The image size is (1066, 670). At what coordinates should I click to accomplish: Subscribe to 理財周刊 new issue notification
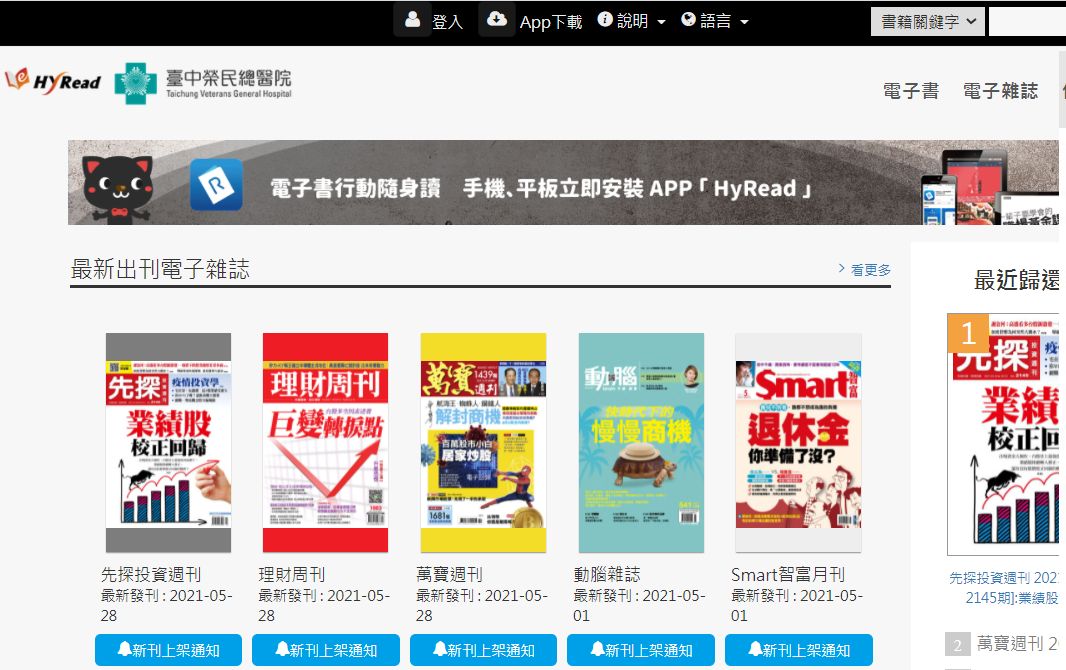326,650
